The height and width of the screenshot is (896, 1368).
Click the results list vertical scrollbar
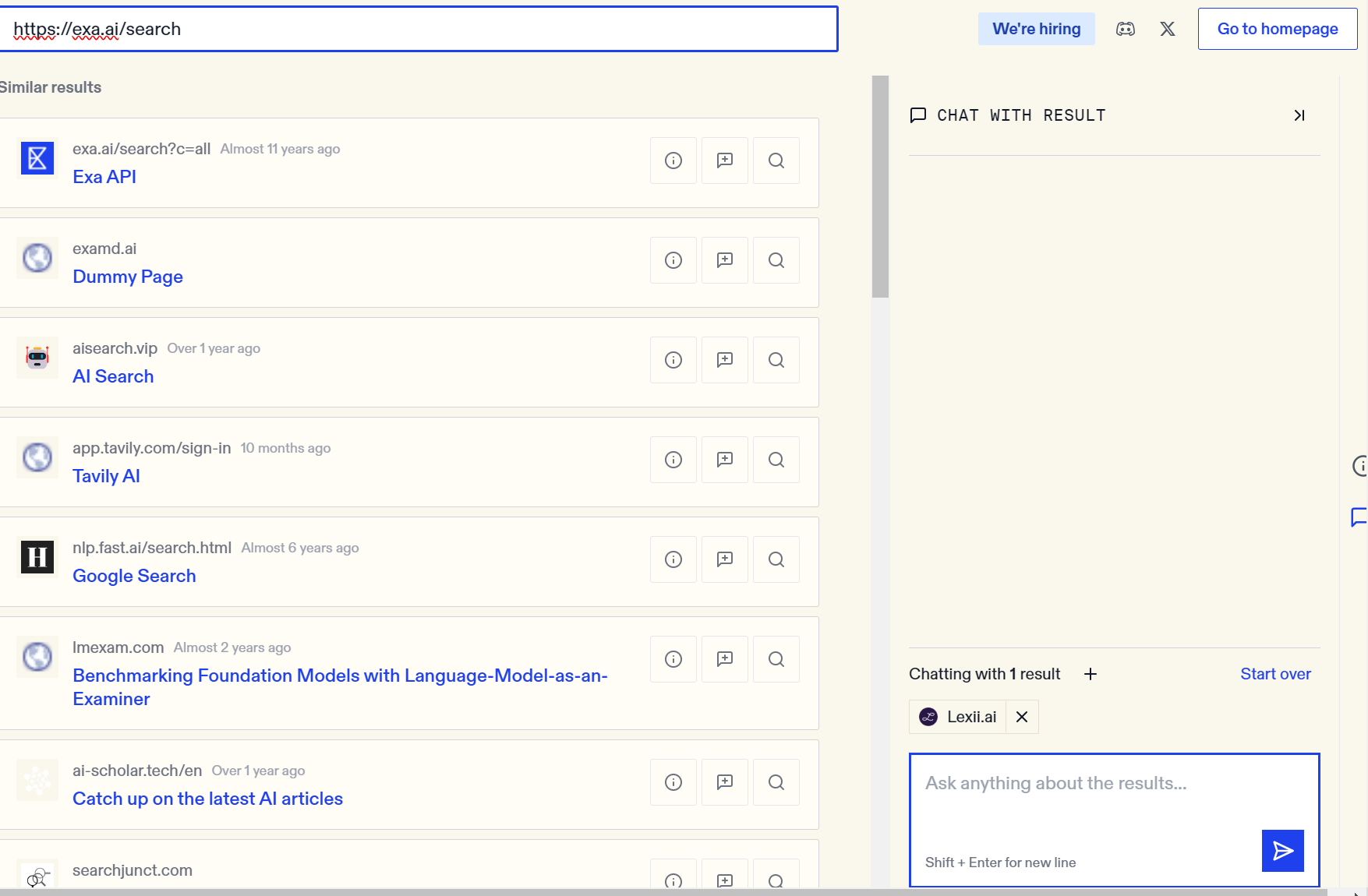click(x=880, y=187)
